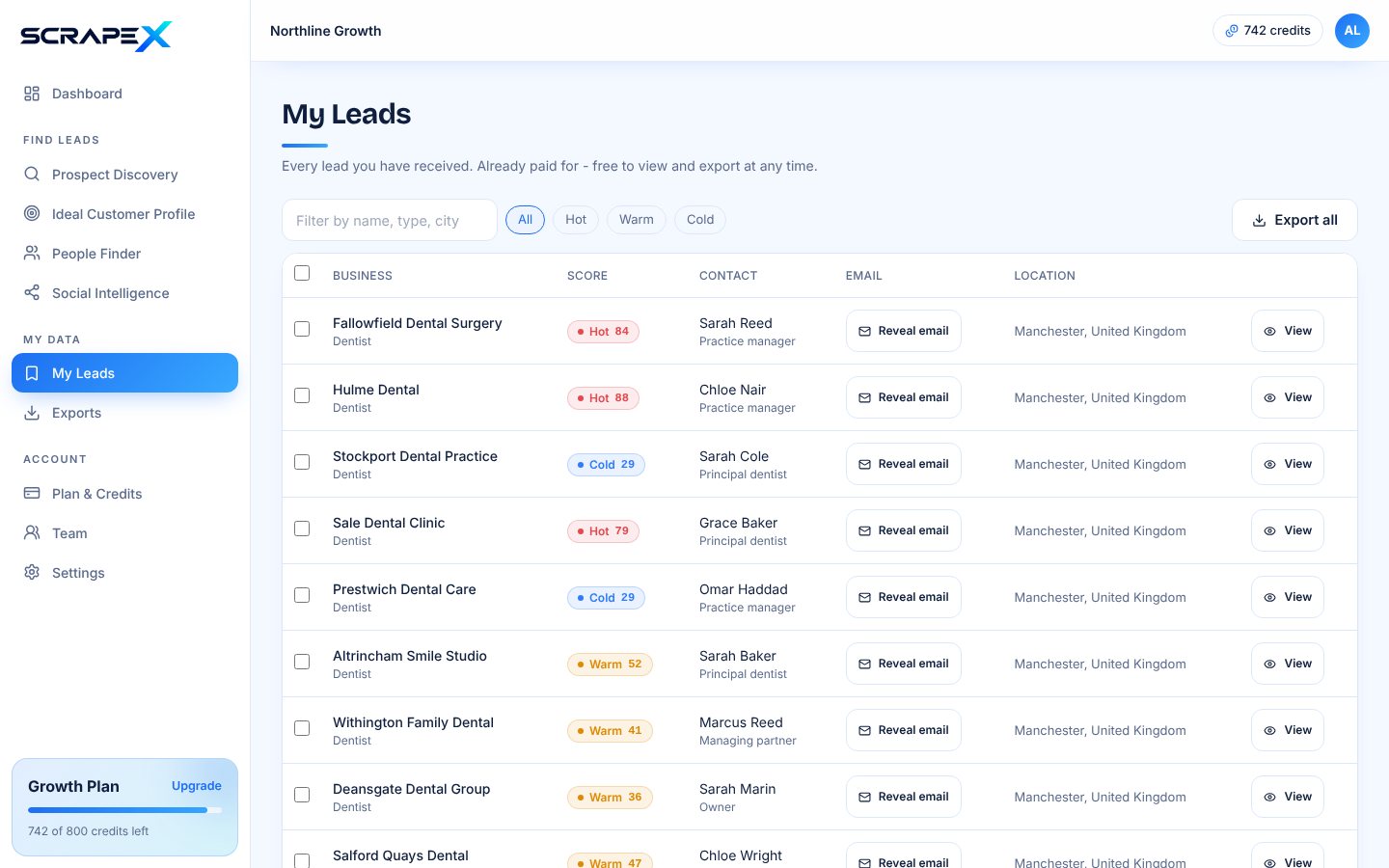View Withington Family Dental lead
Viewport: 1389px width, 868px height.
pyautogui.click(x=1288, y=730)
